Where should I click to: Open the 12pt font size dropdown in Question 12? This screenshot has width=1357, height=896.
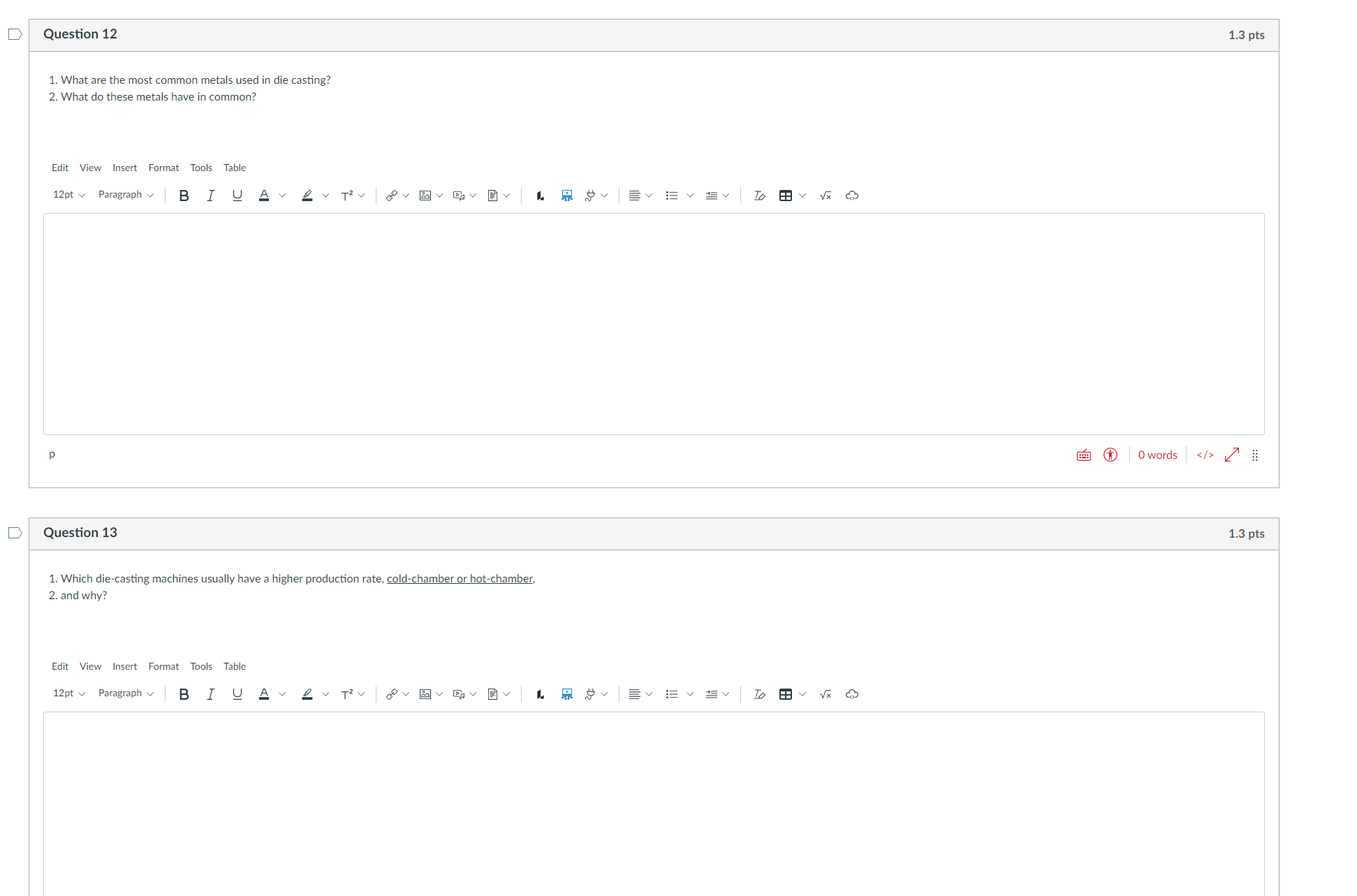[x=68, y=195]
